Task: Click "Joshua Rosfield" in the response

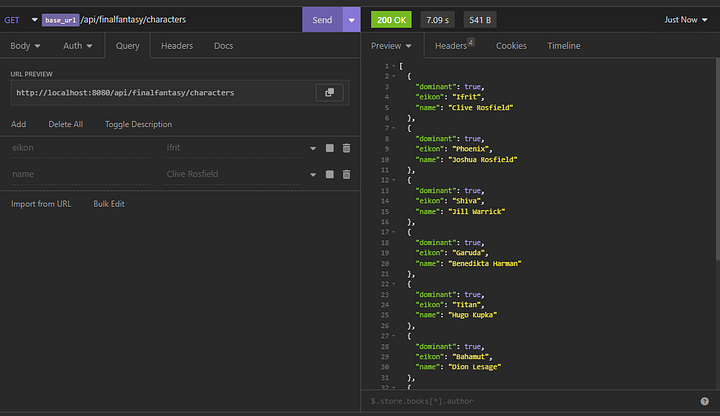Action: tap(483, 159)
